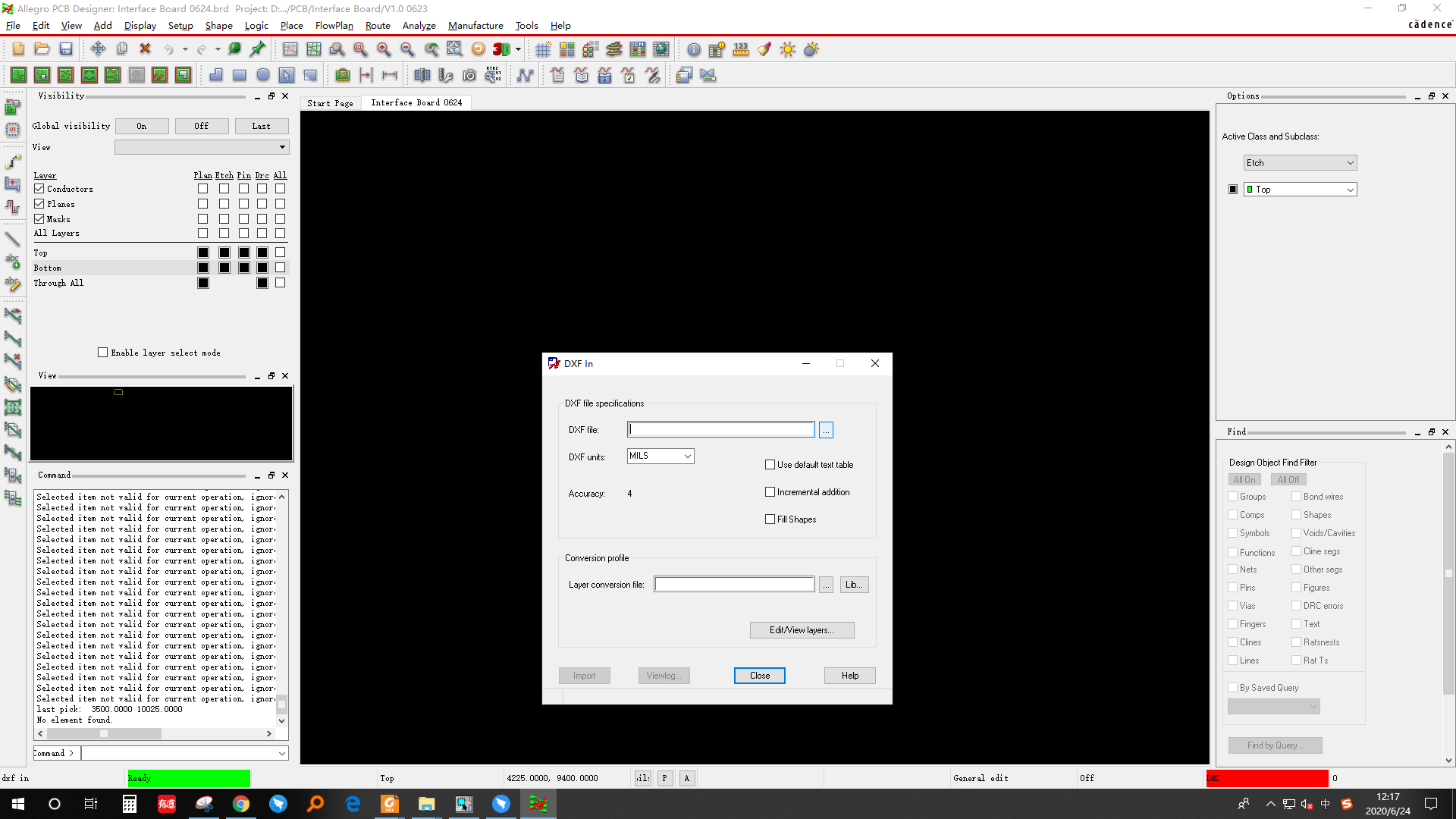Select the Edit Text abc pencil tool

[x=13, y=284]
